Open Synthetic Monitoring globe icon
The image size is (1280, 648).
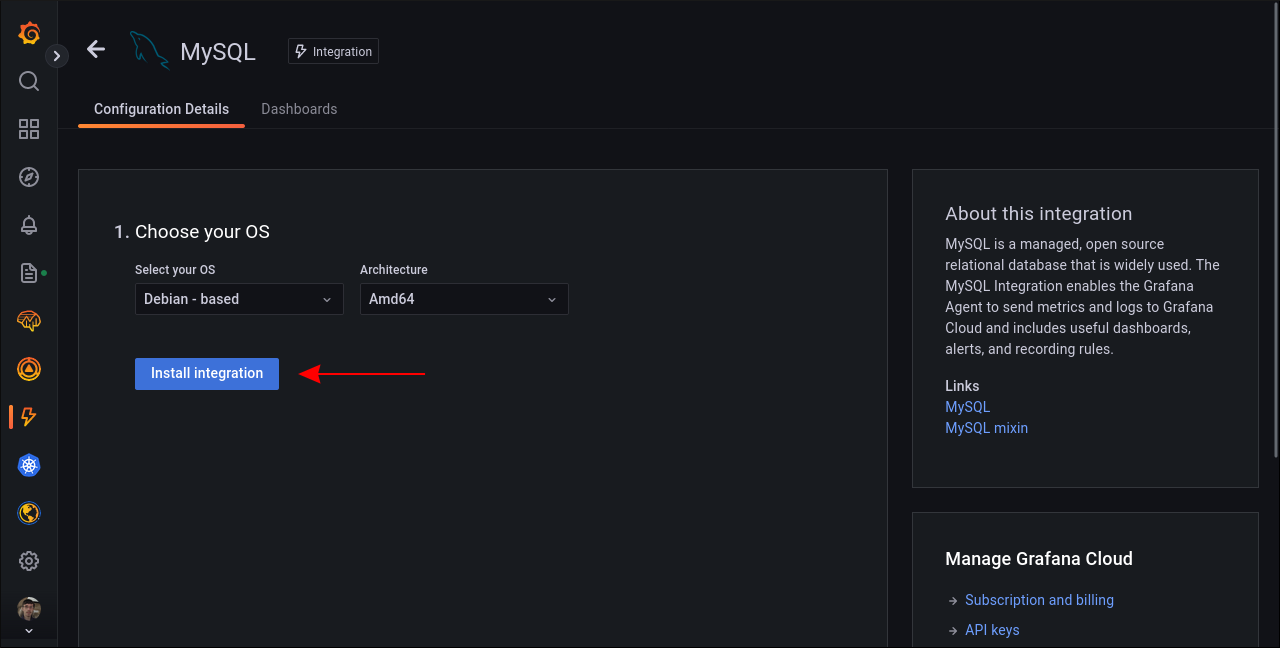tap(28, 513)
